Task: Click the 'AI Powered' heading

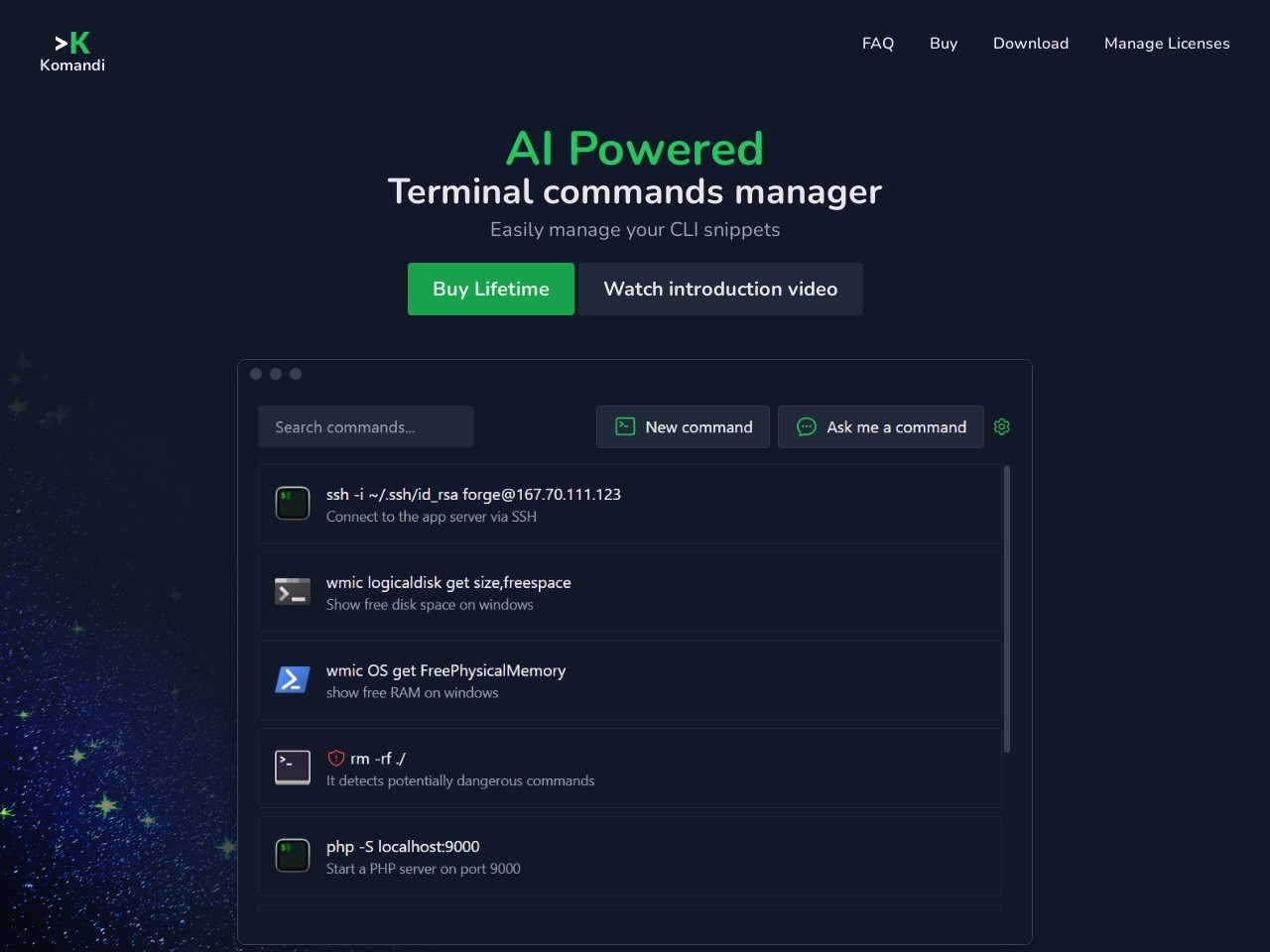Action: click(x=635, y=149)
